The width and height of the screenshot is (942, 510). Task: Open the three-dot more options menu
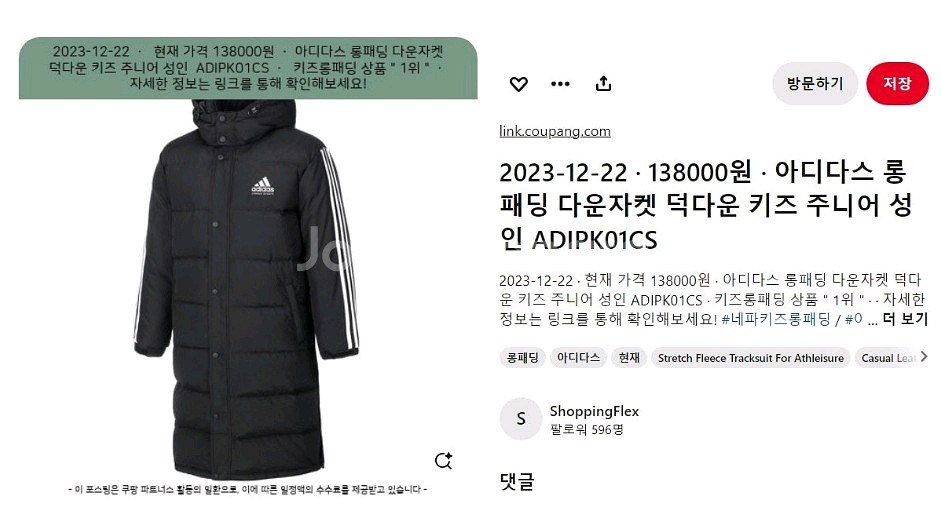coord(560,84)
